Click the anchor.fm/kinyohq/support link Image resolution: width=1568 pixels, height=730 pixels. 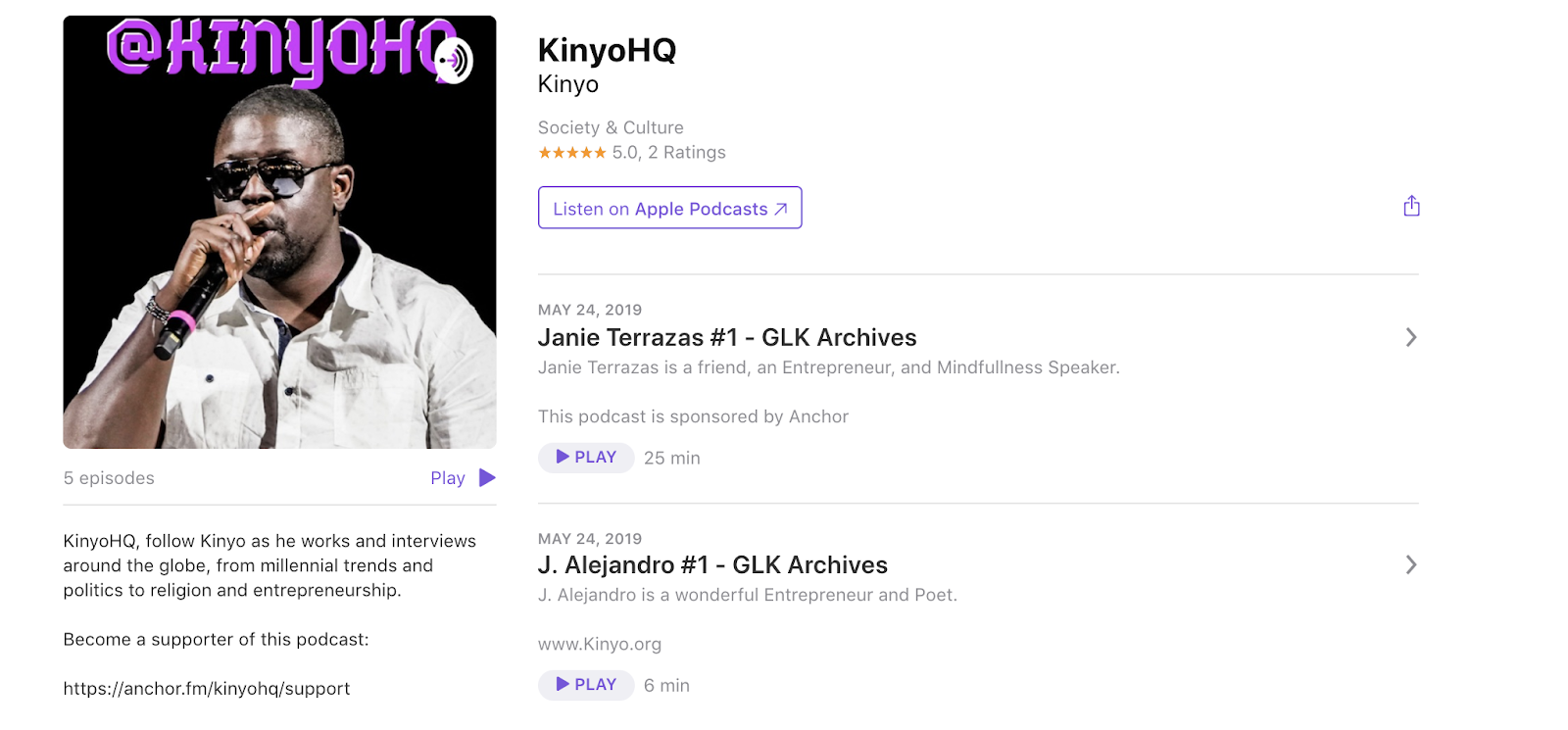(207, 688)
